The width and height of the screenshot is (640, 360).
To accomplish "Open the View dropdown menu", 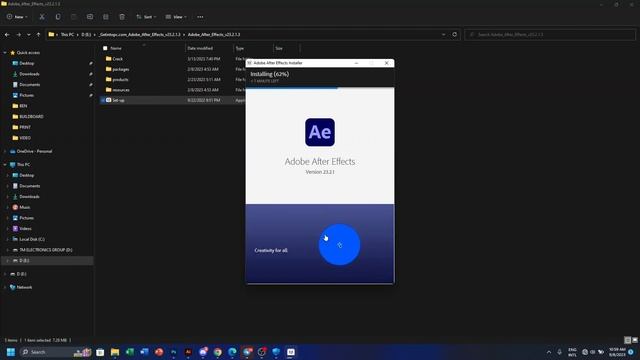I will (x=176, y=17).
